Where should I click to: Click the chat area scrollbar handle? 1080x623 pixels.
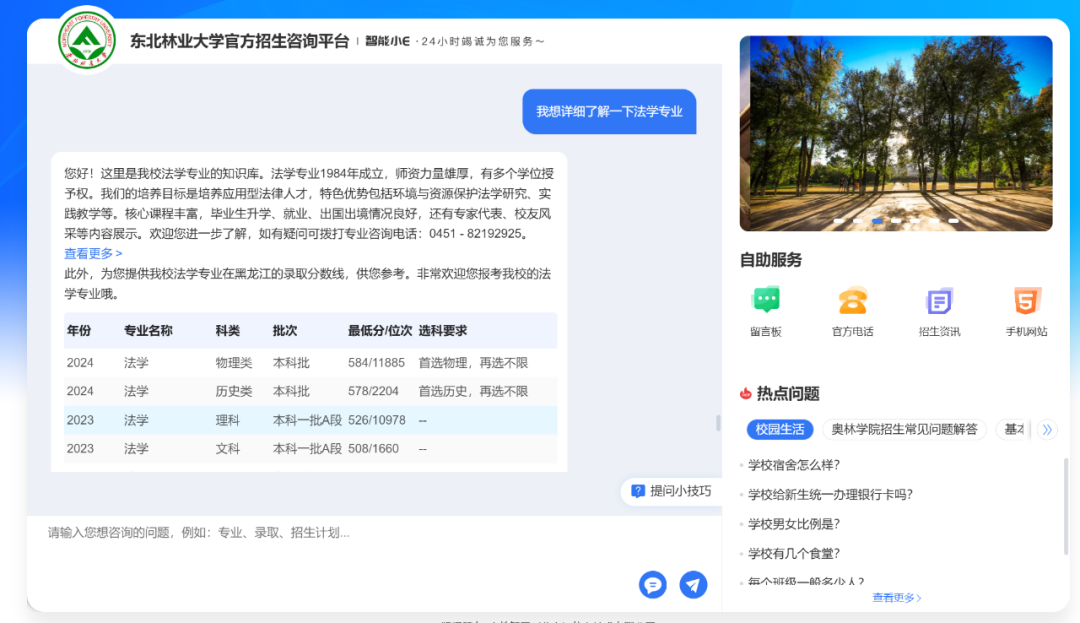click(x=718, y=423)
